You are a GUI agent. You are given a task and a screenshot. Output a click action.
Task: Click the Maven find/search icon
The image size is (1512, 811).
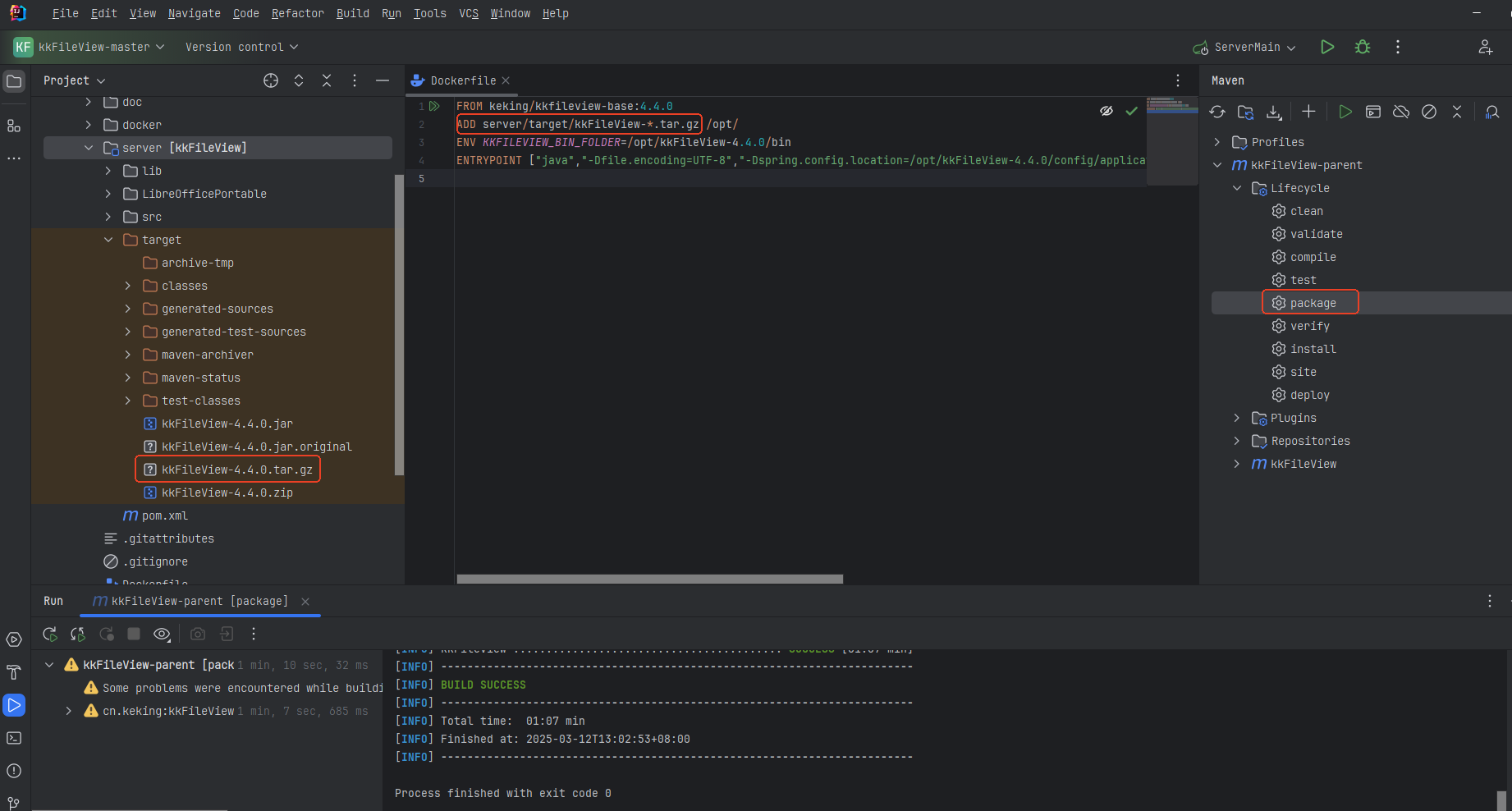click(1492, 112)
